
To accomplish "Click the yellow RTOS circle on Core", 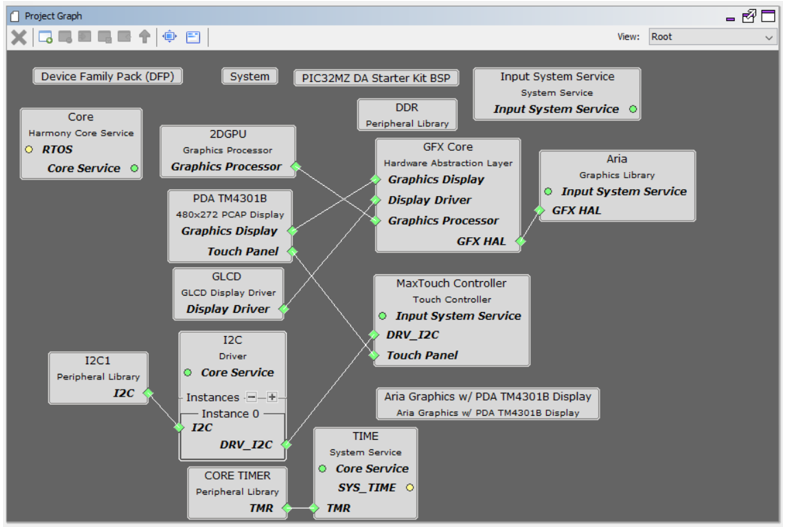I will pos(29,149).
